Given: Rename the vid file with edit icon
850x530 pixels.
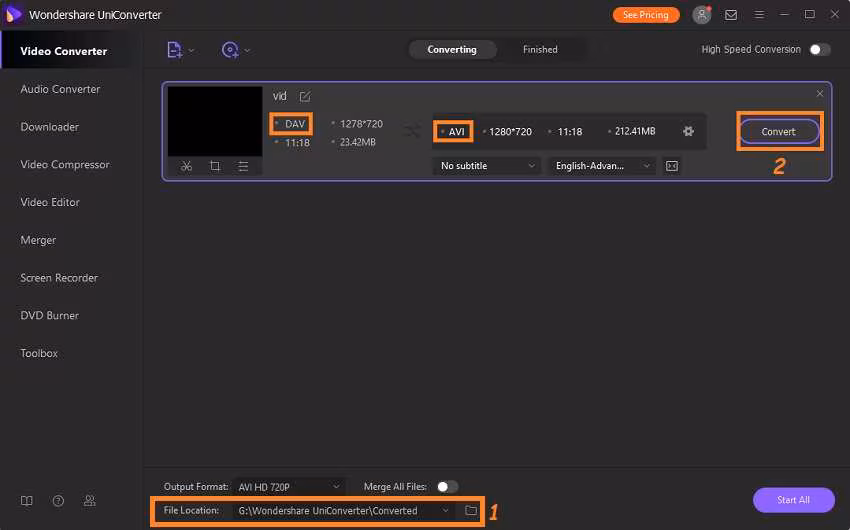Looking at the screenshot, I should (x=305, y=96).
